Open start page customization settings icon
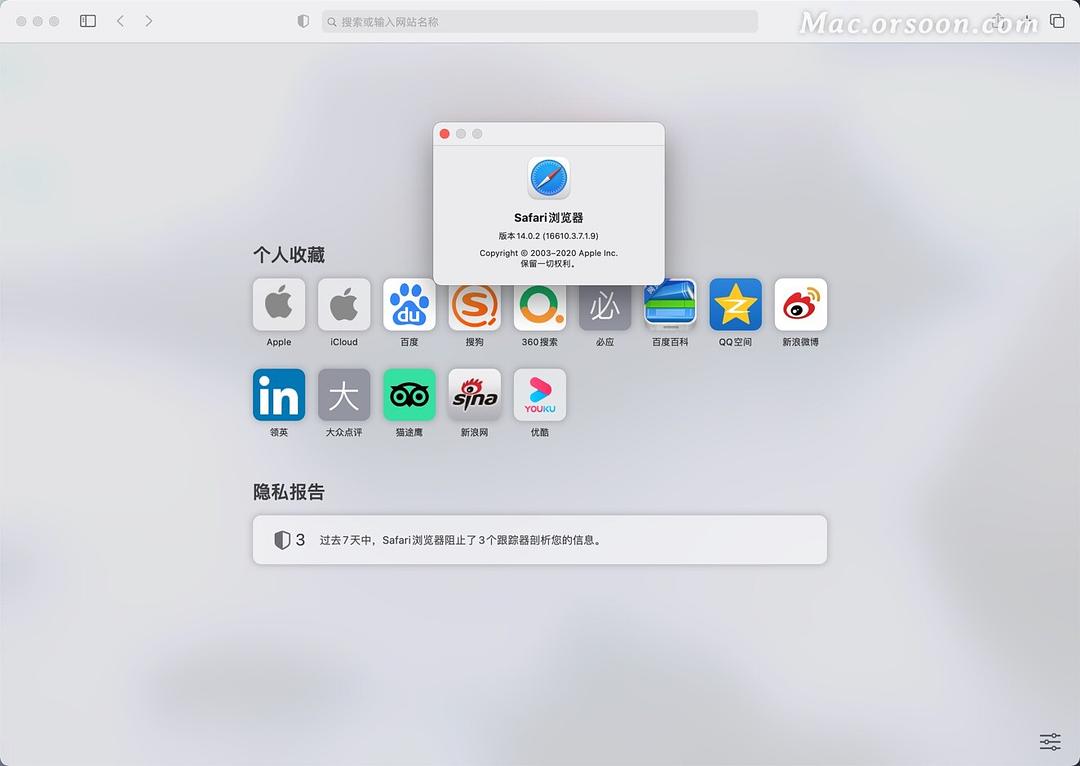 (1050, 742)
